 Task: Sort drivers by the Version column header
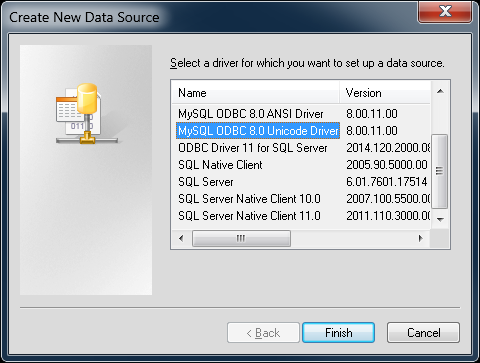[x=385, y=93]
